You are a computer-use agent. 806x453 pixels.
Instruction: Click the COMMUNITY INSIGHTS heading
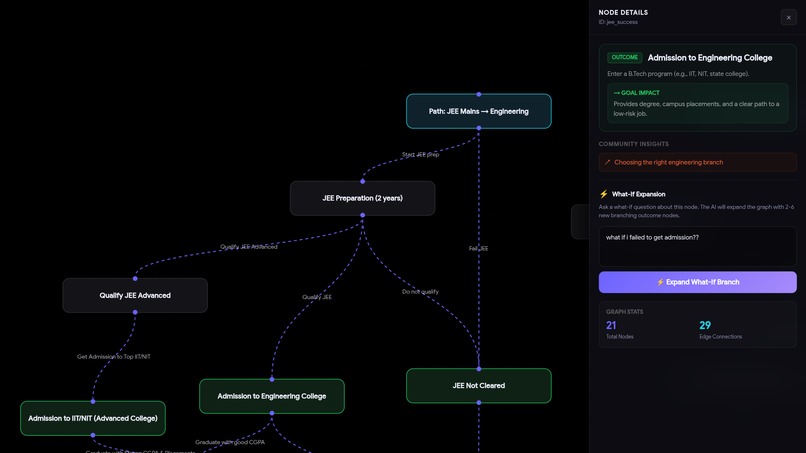click(x=633, y=144)
